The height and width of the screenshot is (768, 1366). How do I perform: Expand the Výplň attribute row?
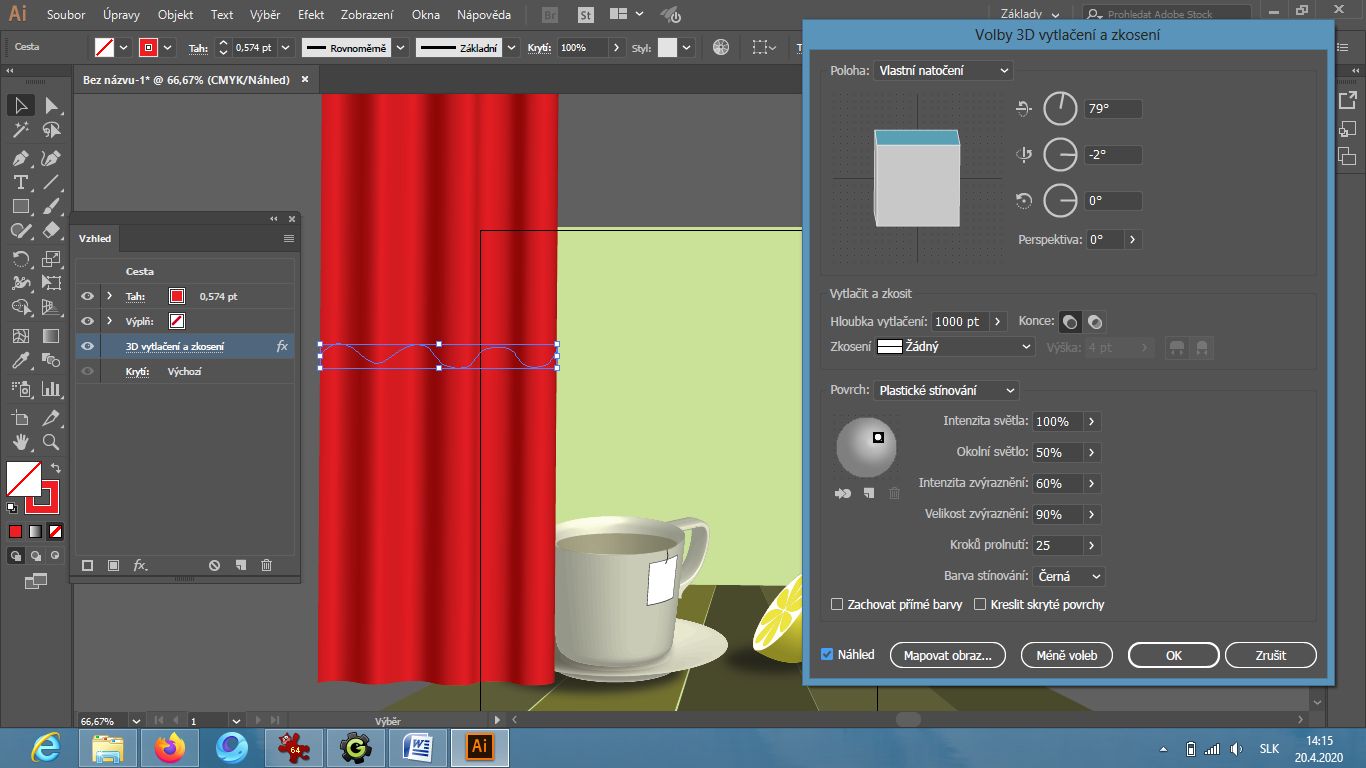click(x=109, y=321)
